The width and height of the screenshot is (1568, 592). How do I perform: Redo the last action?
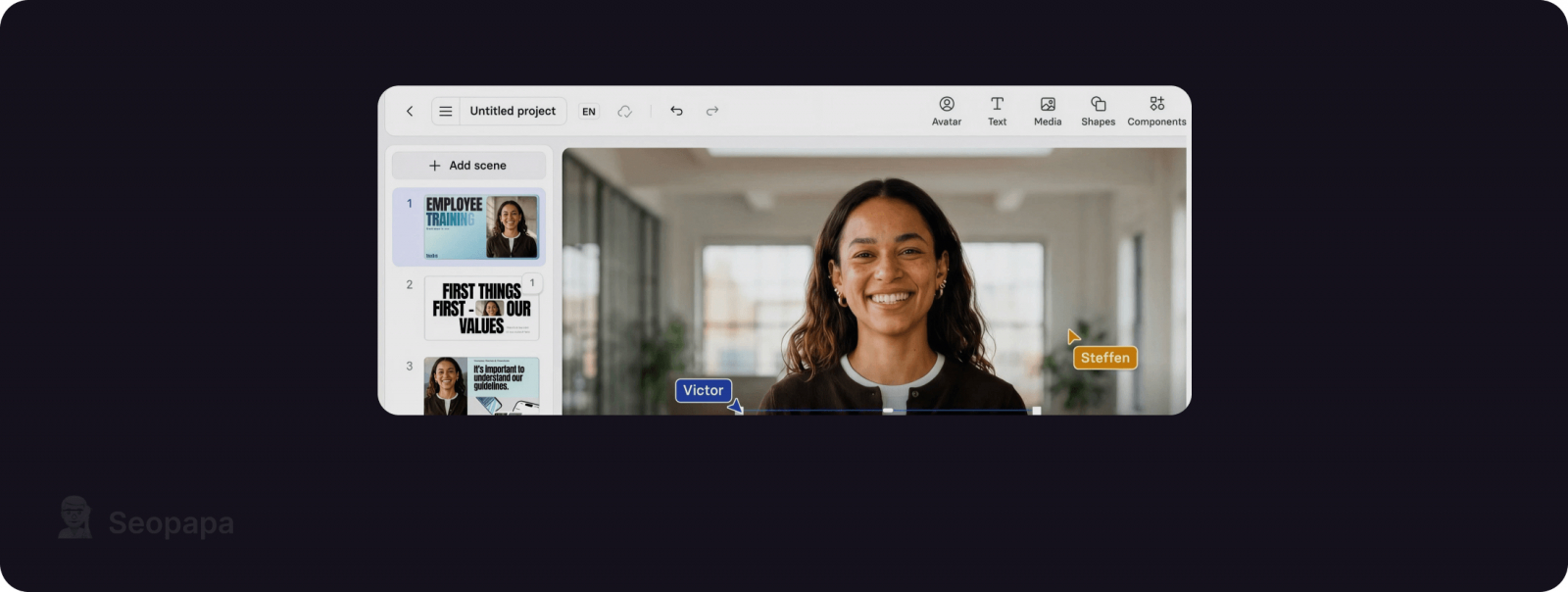(x=712, y=112)
